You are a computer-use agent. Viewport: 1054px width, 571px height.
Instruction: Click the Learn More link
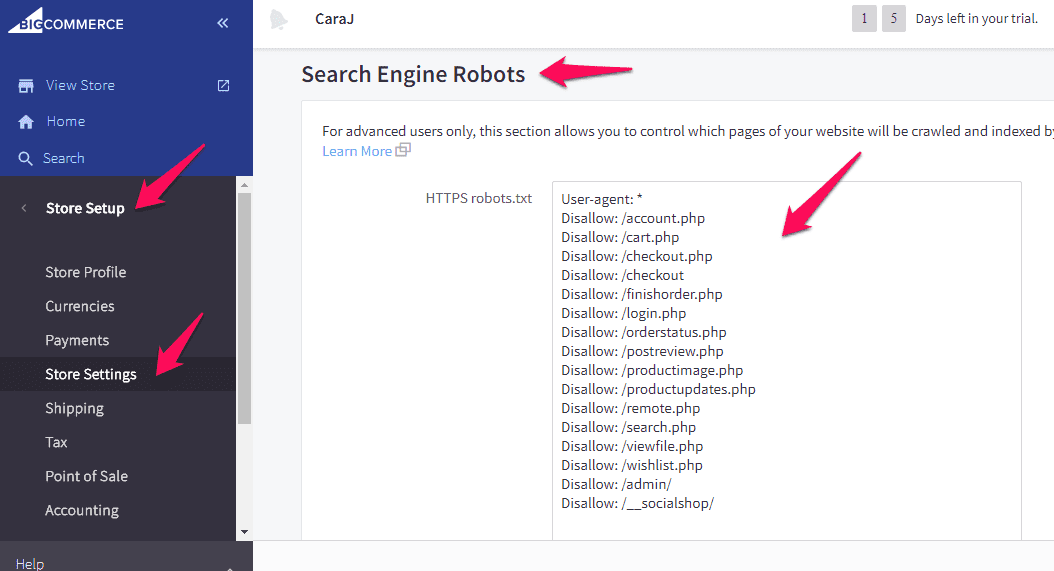pos(357,151)
